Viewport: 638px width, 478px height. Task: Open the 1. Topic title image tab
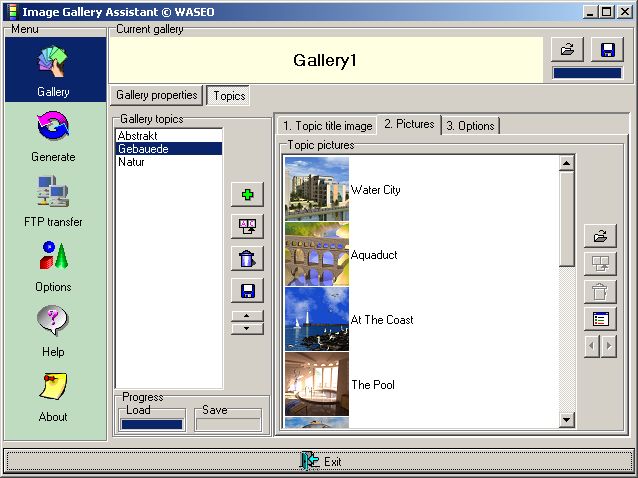pyautogui.click(x=328, y=126)
